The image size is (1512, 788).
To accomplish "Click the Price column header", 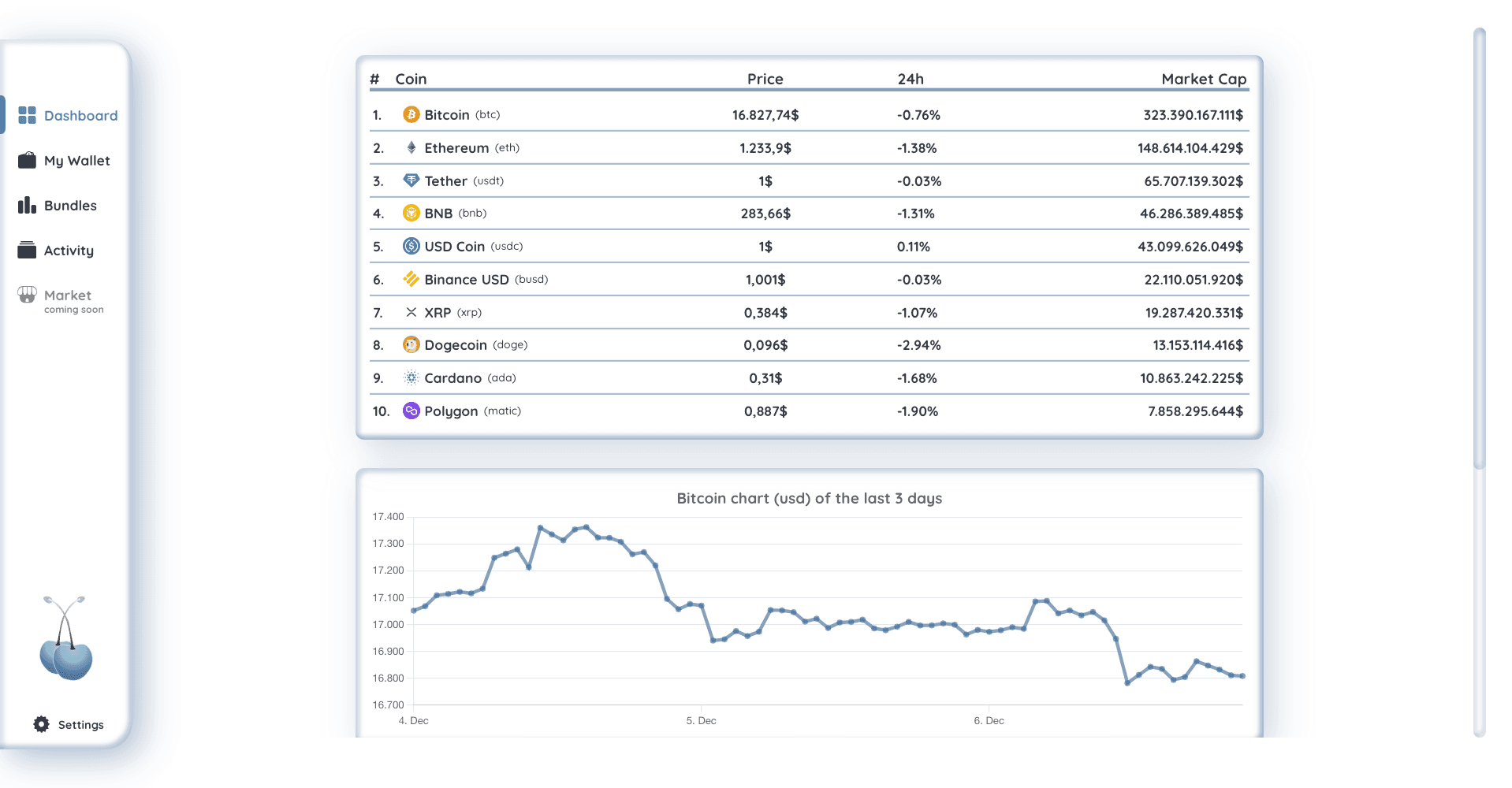I will [x=765, y=79].
